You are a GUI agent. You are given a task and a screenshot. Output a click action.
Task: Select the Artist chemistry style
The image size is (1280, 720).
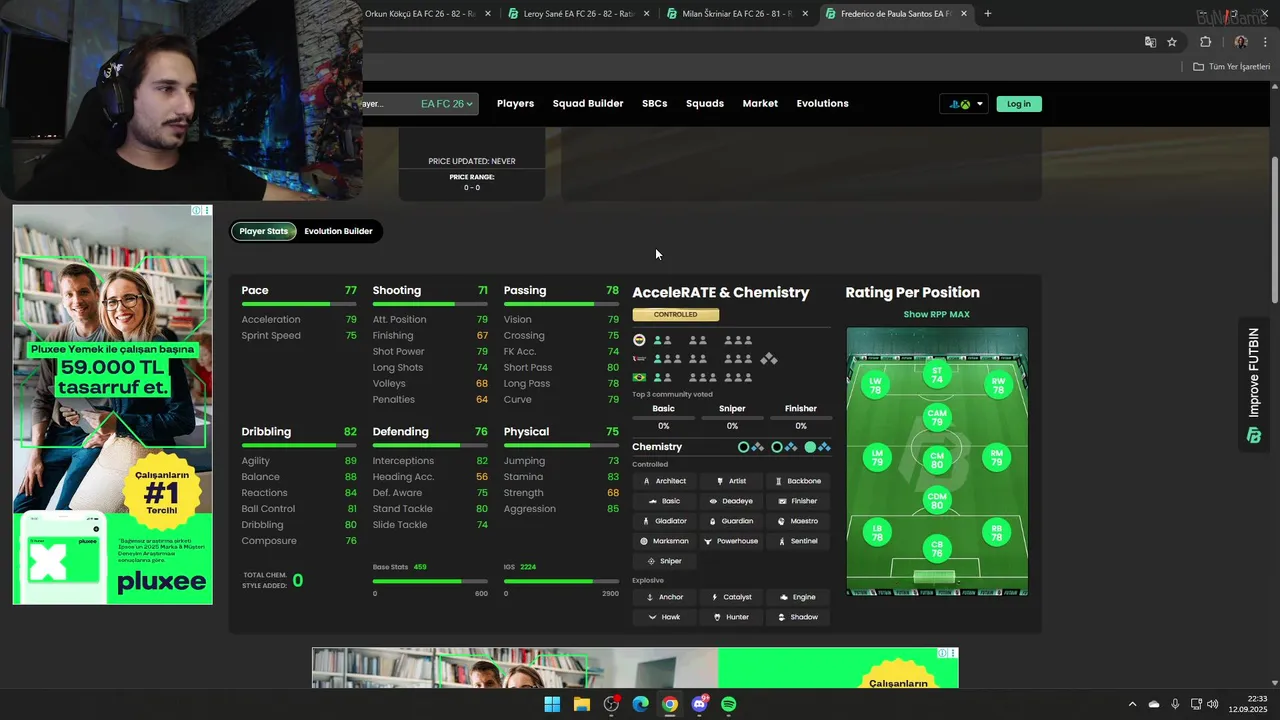731,481
